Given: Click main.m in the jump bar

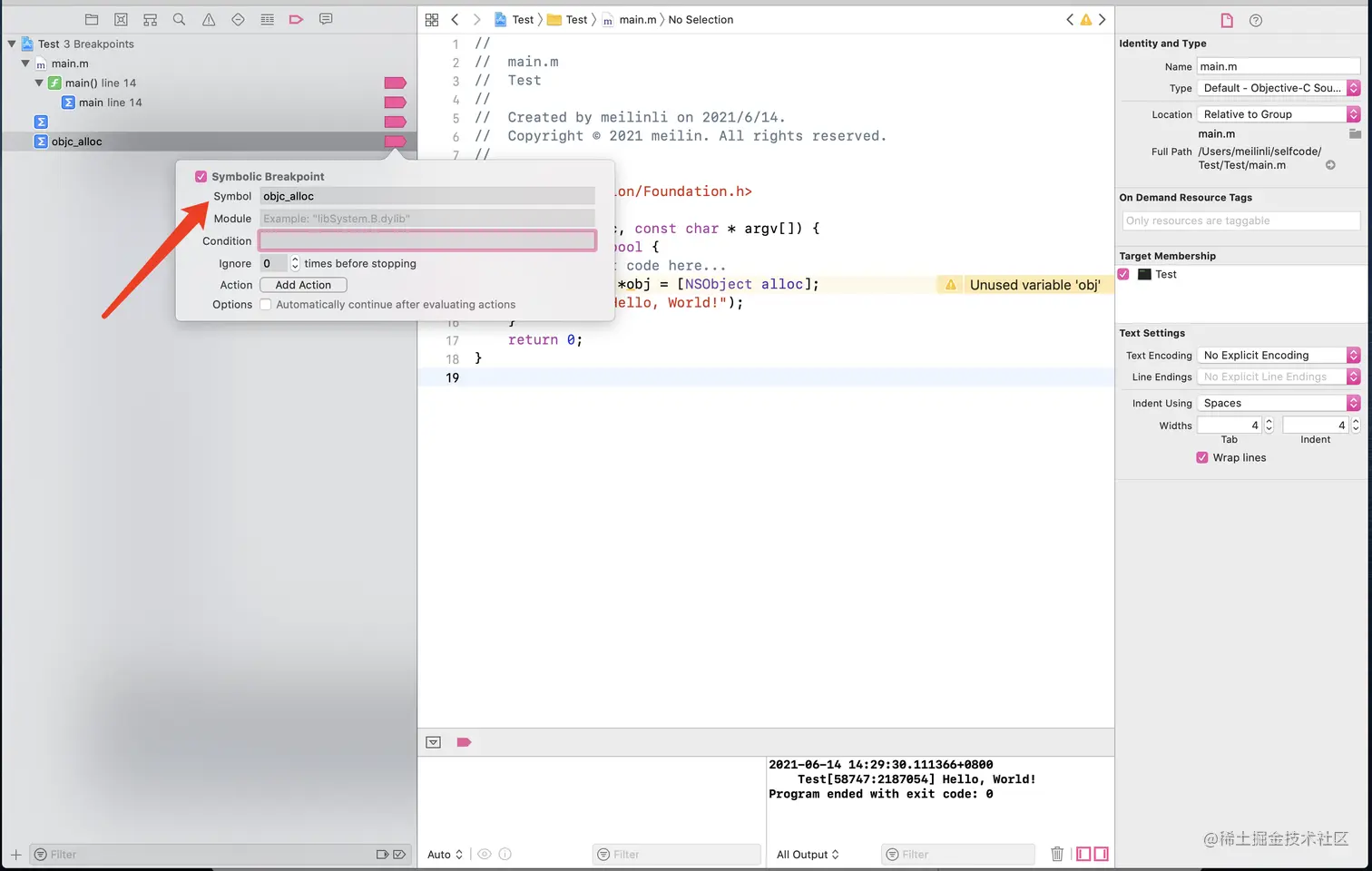Looking at the screenshot, I should pos(629,19).
